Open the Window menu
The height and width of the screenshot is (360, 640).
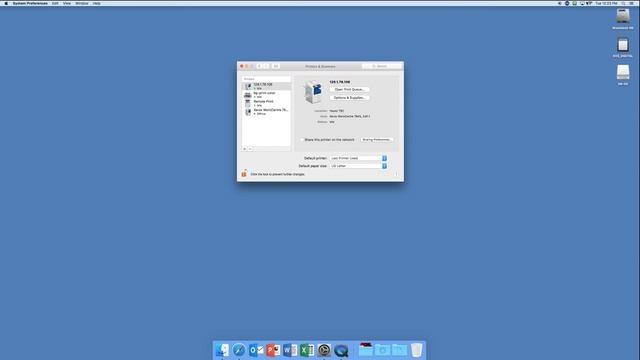[82, 3]
